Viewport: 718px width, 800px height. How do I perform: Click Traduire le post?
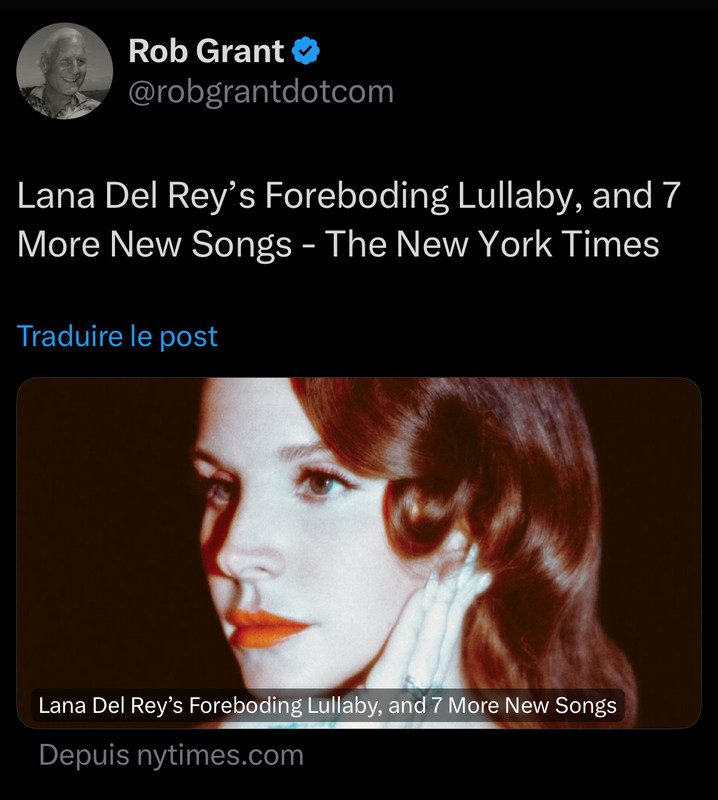(x=117, y=336)
